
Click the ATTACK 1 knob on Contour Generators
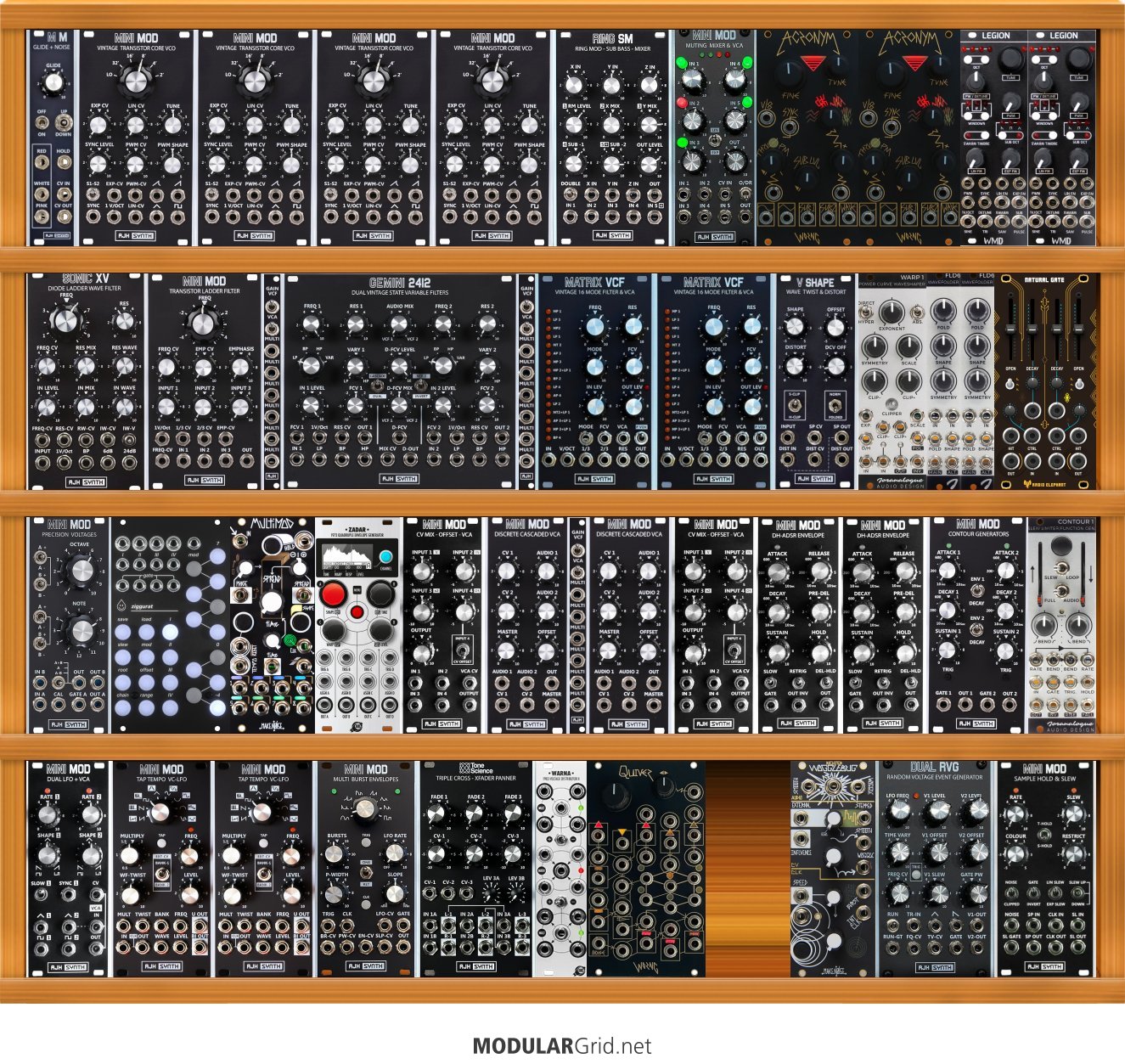[x=948, y=571]
